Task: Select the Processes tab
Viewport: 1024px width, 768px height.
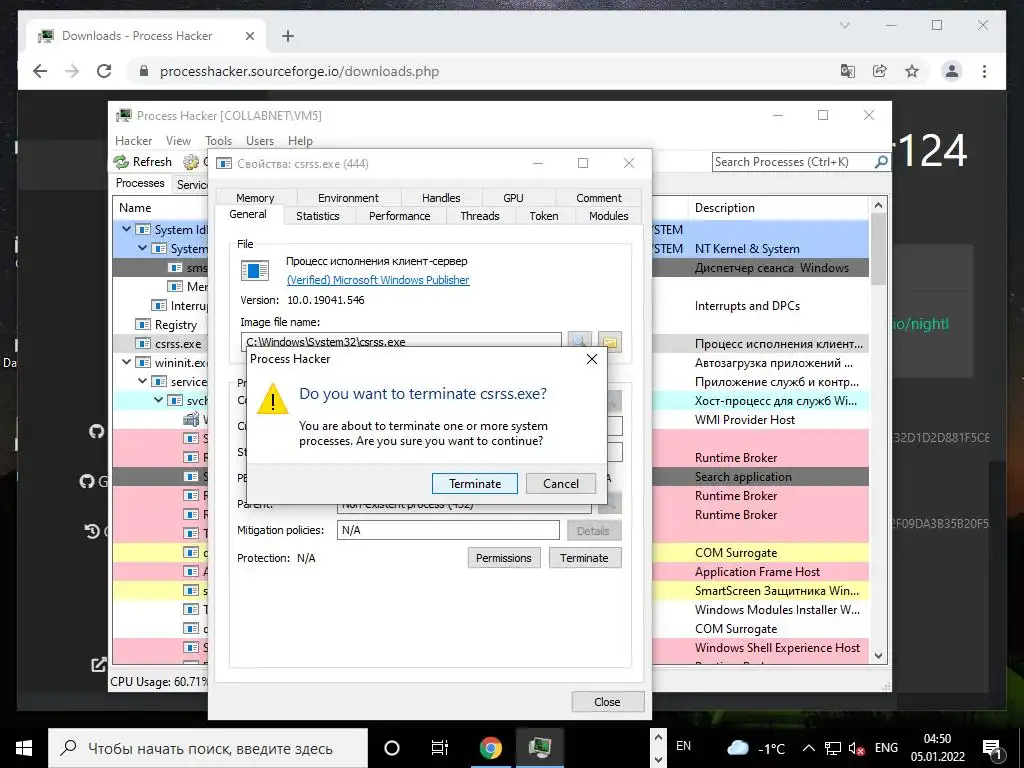Action: 140,183
